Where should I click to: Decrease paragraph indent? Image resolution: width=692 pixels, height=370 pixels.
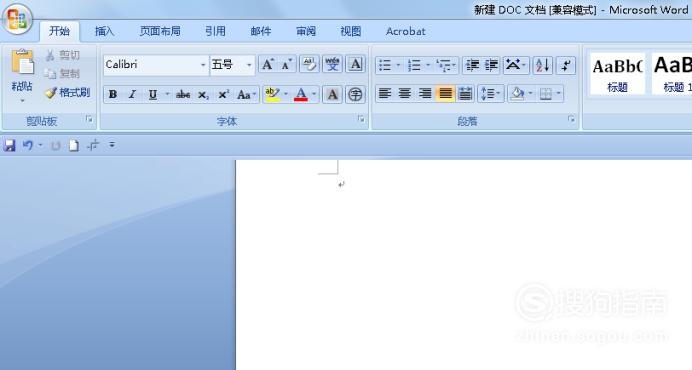pyautogui.click(x=472, y=65)
